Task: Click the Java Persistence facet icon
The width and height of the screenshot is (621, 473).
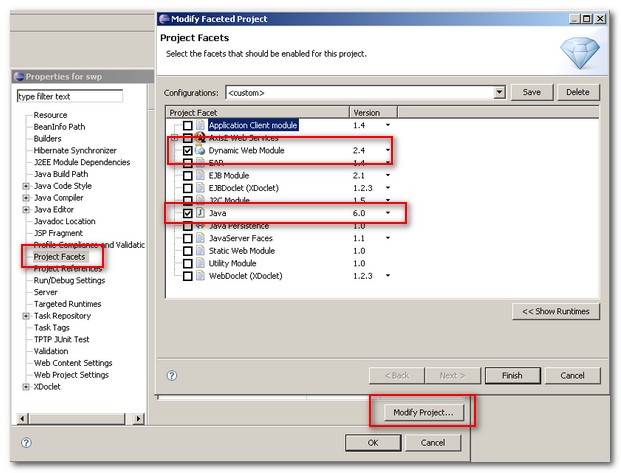Action: [x=200, y=226]
